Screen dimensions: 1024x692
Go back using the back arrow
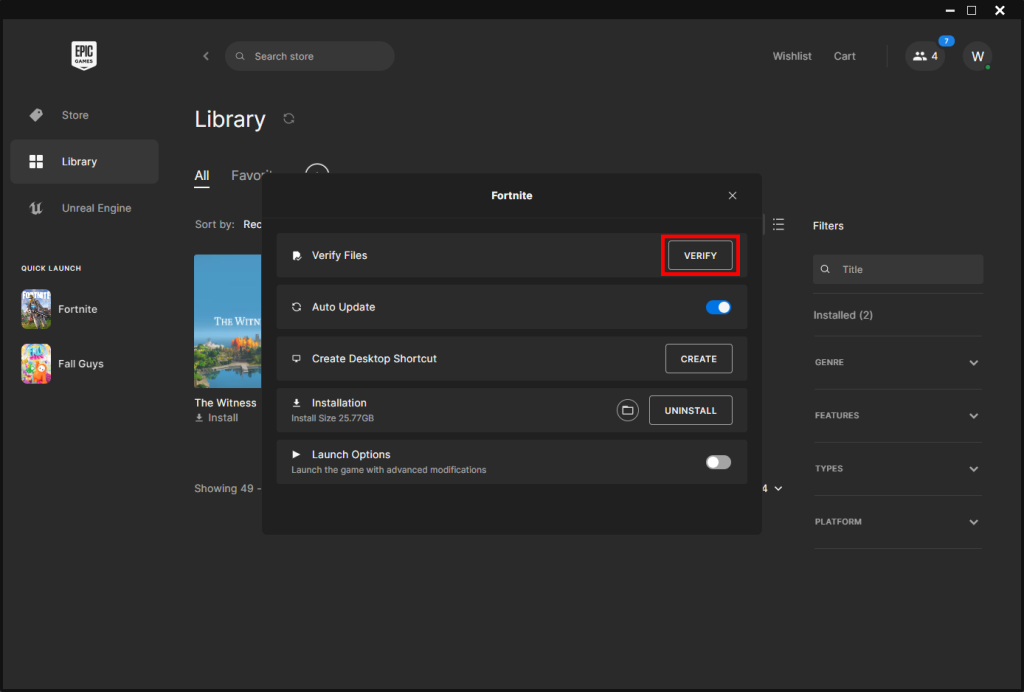pos(206,56)
